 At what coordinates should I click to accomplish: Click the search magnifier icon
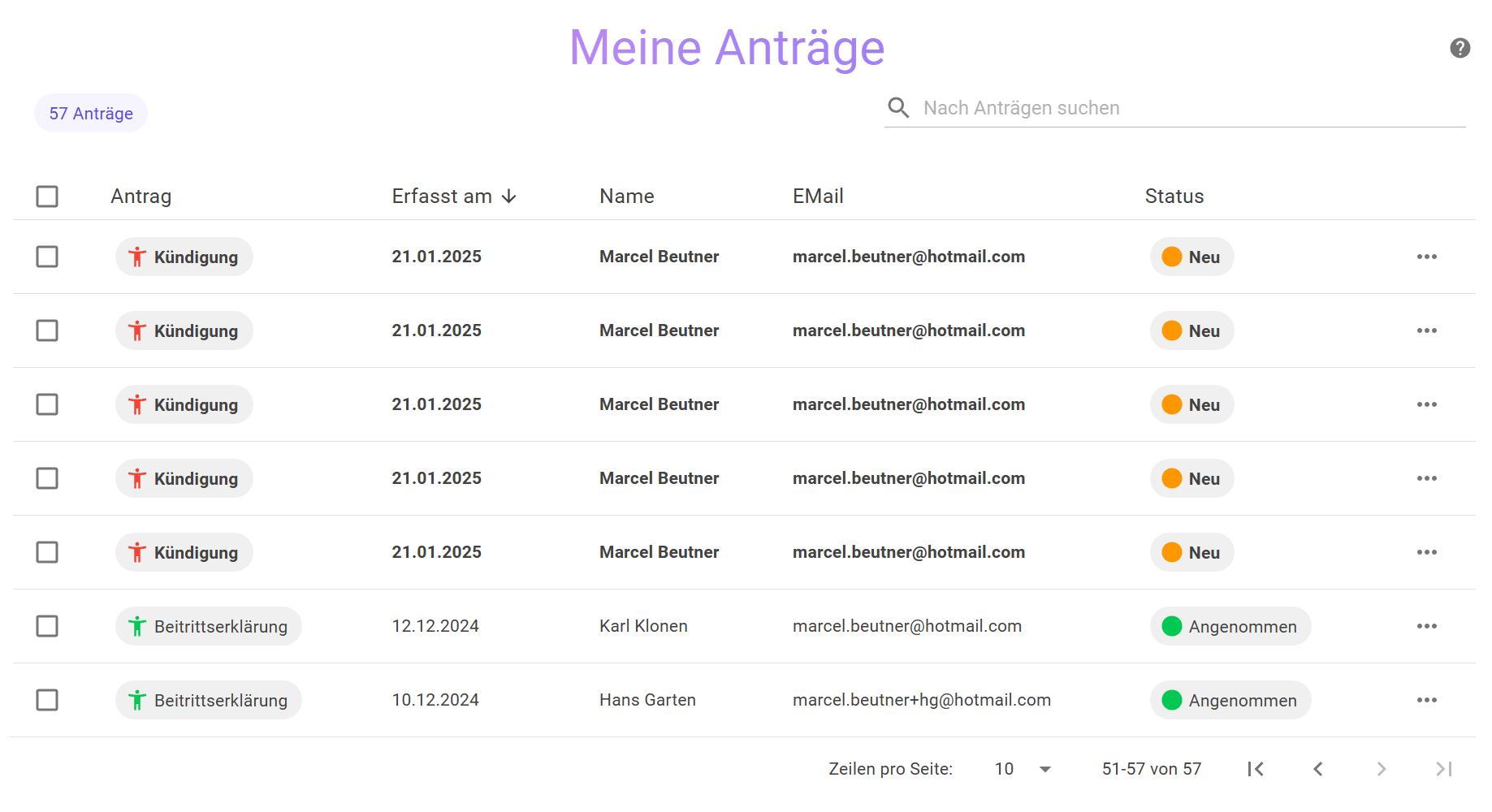[x=898, y=108]
